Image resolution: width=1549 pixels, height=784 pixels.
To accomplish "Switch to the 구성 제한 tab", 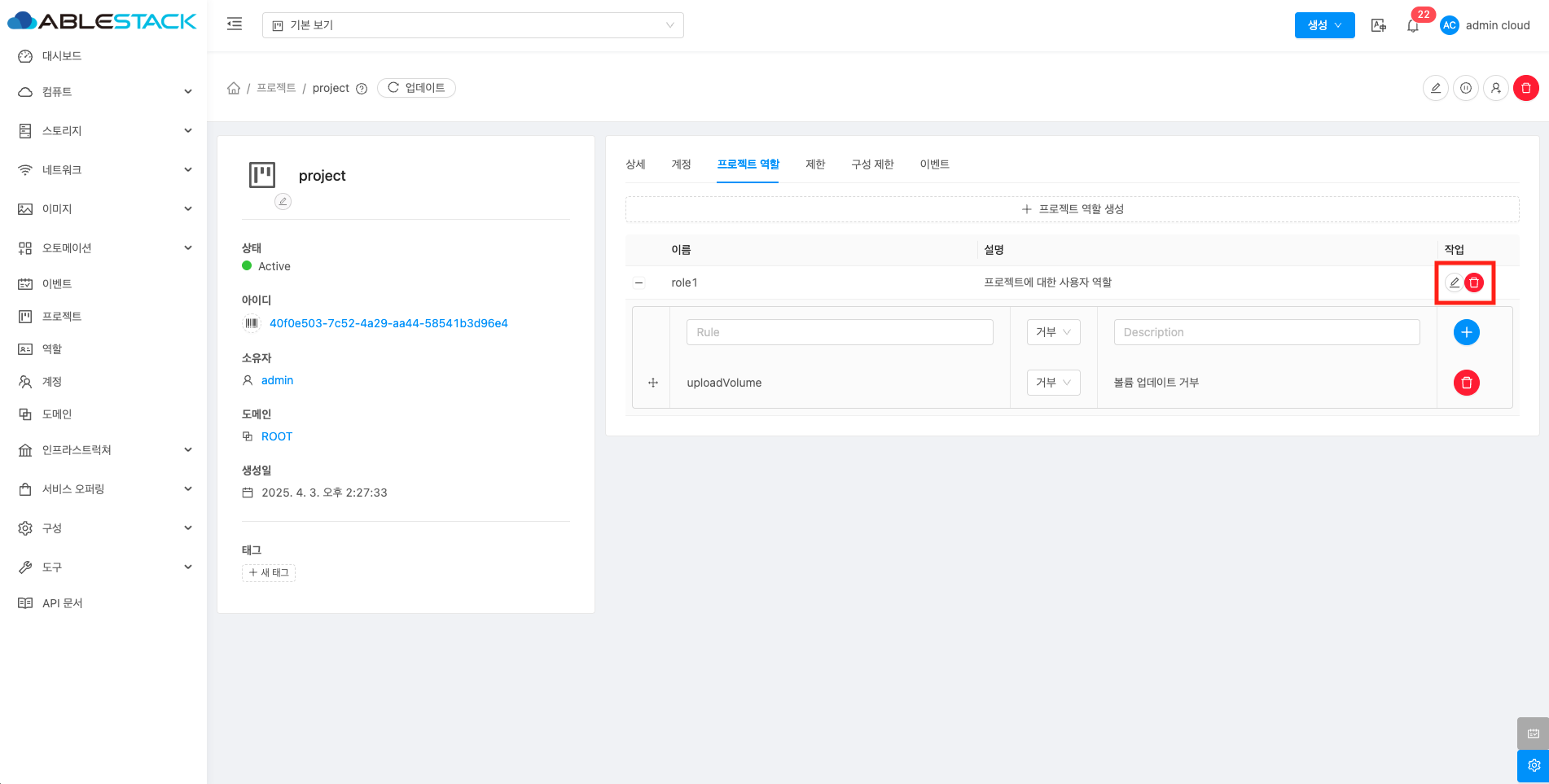I will (872, 164).
